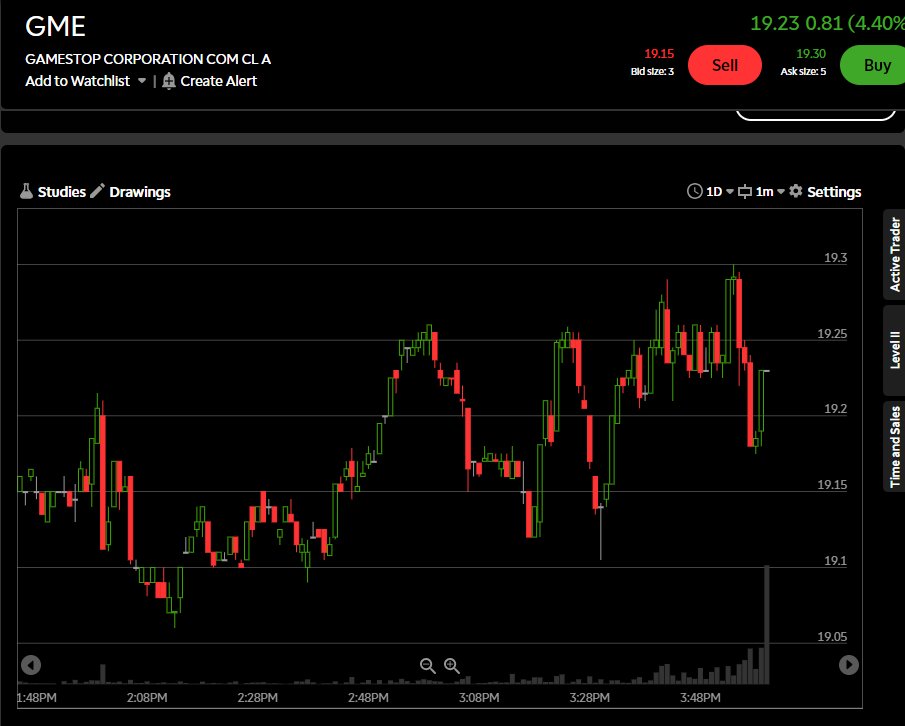Click the 19.25 price axis label
This screenshot has height=726, width=905.
pyautogui.click(x=832, y=334)
